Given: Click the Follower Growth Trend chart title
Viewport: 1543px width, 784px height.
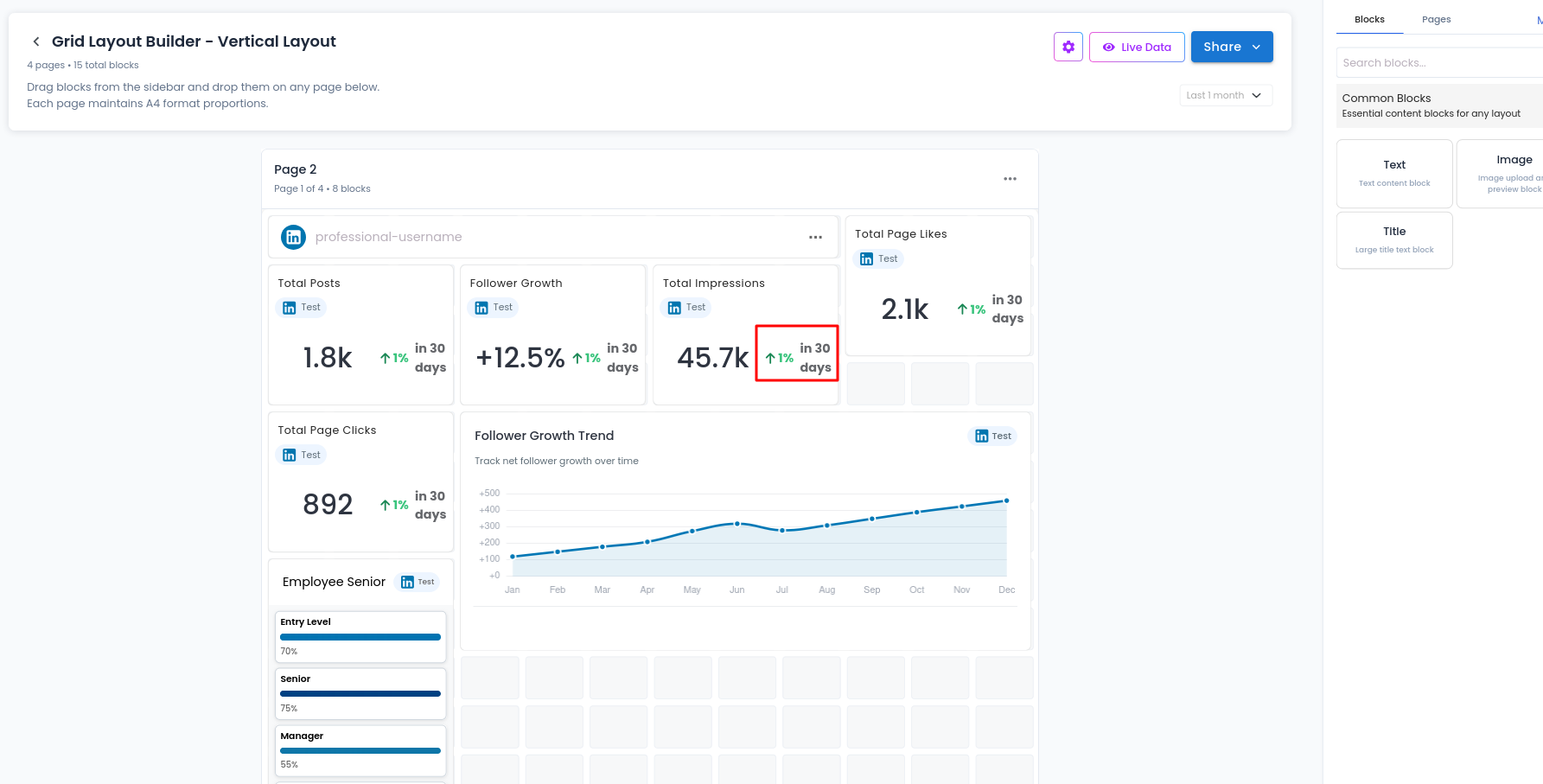Looking at the screenshot, I should [544, 436].
